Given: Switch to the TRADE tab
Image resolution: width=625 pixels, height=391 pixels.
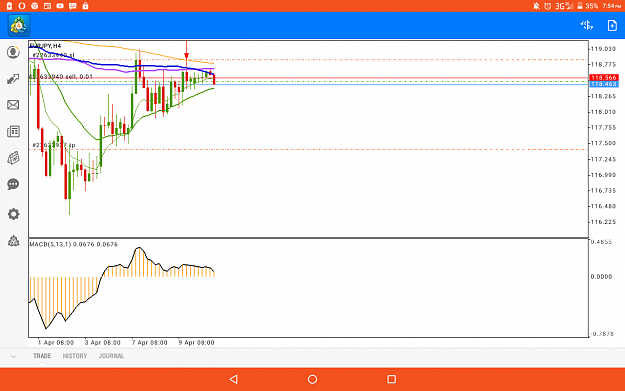Looking at the screenshot, I should point(42,356).
